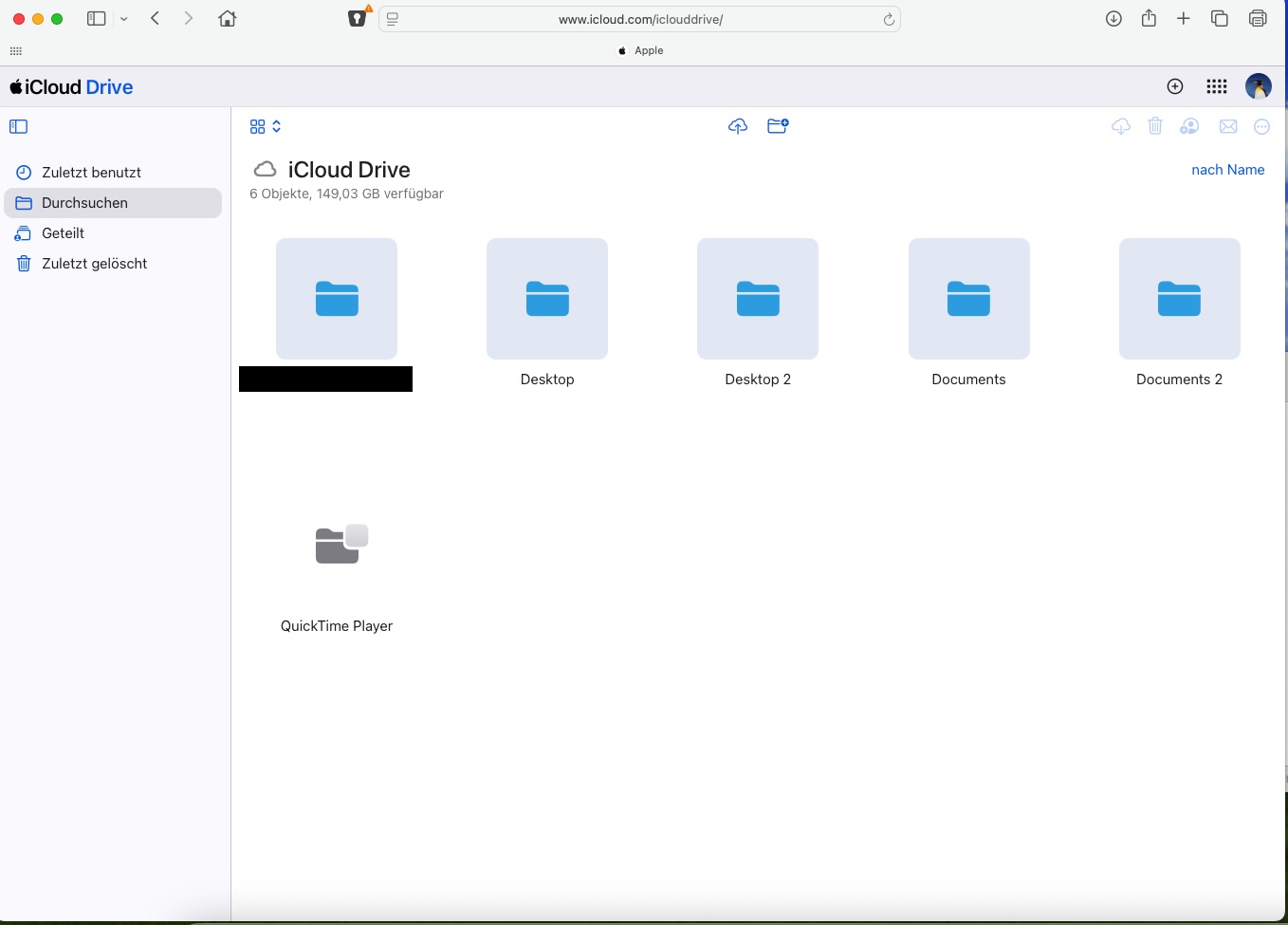Reload the page with refresh icon

pos(889,19)
